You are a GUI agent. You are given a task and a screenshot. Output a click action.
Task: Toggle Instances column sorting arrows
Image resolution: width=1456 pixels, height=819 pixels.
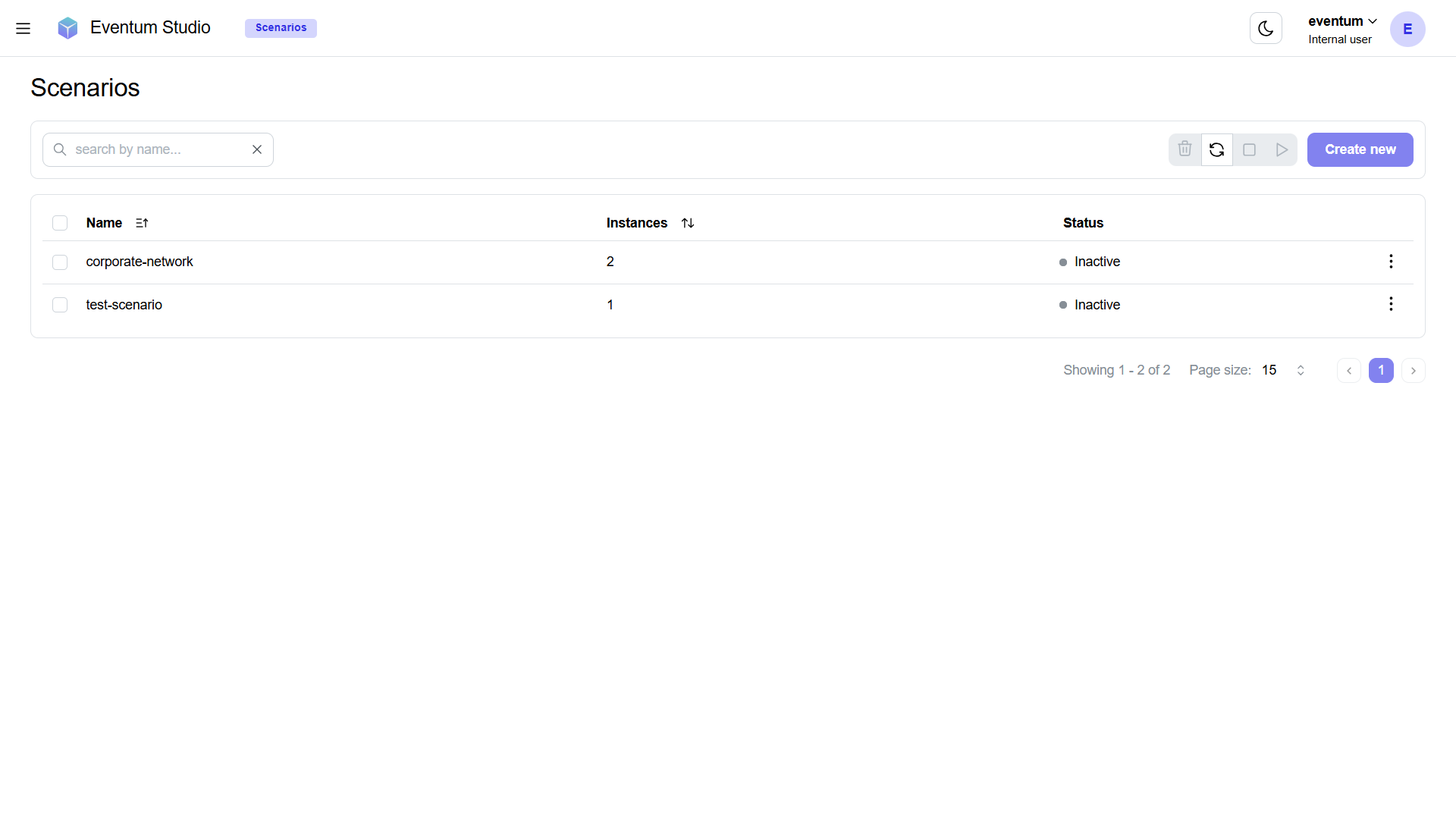point(688,222)
